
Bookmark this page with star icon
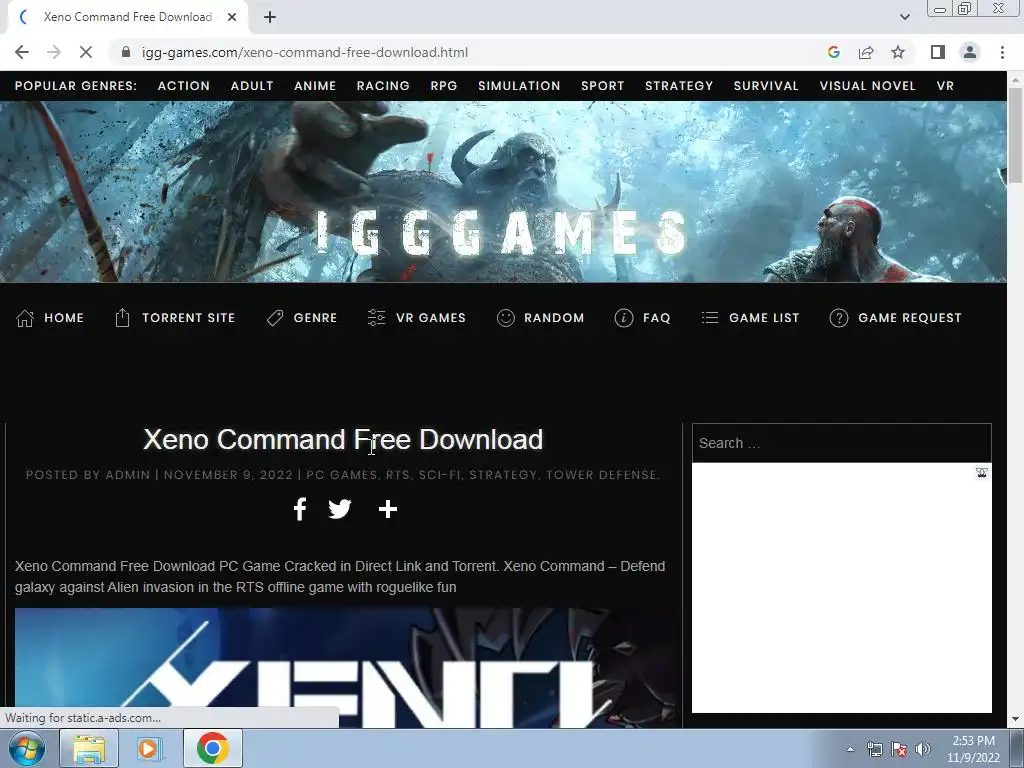(x=898, y=52)
